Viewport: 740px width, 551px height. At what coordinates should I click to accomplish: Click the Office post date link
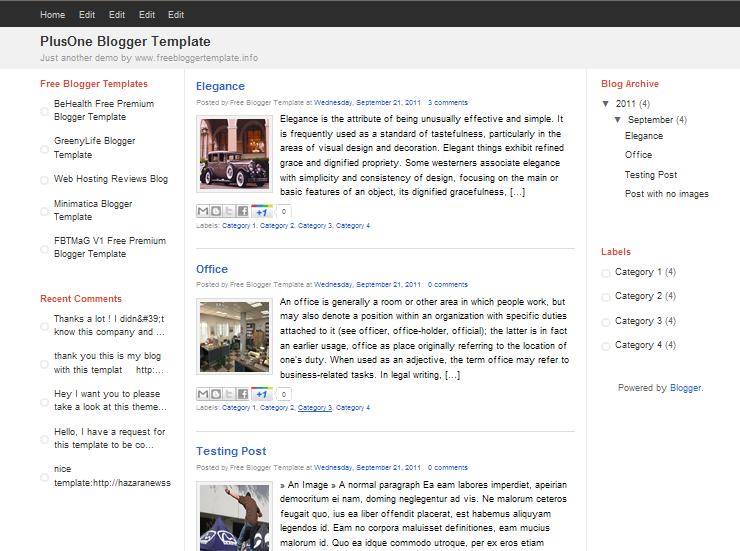point(367,284)
